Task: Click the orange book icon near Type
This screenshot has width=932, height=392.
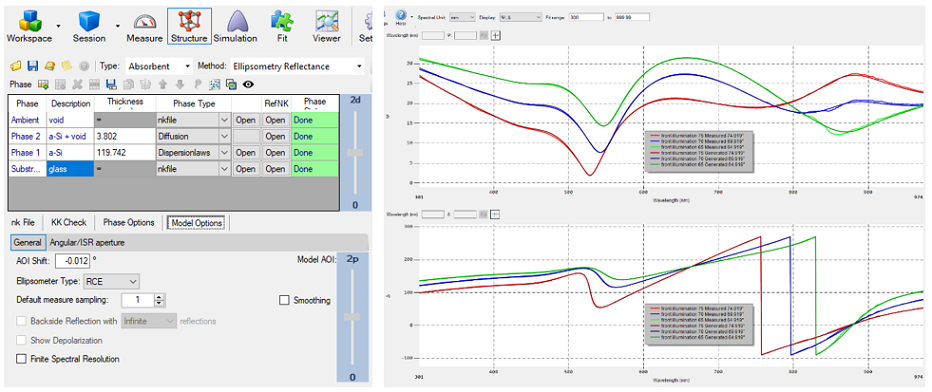Action: pyautogui.click(x=51, y=67)
